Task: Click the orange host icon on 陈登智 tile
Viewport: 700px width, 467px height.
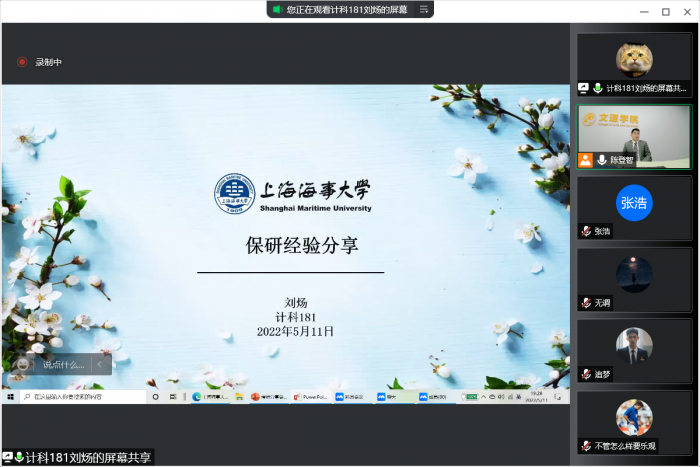Action: tap(585, 160)
